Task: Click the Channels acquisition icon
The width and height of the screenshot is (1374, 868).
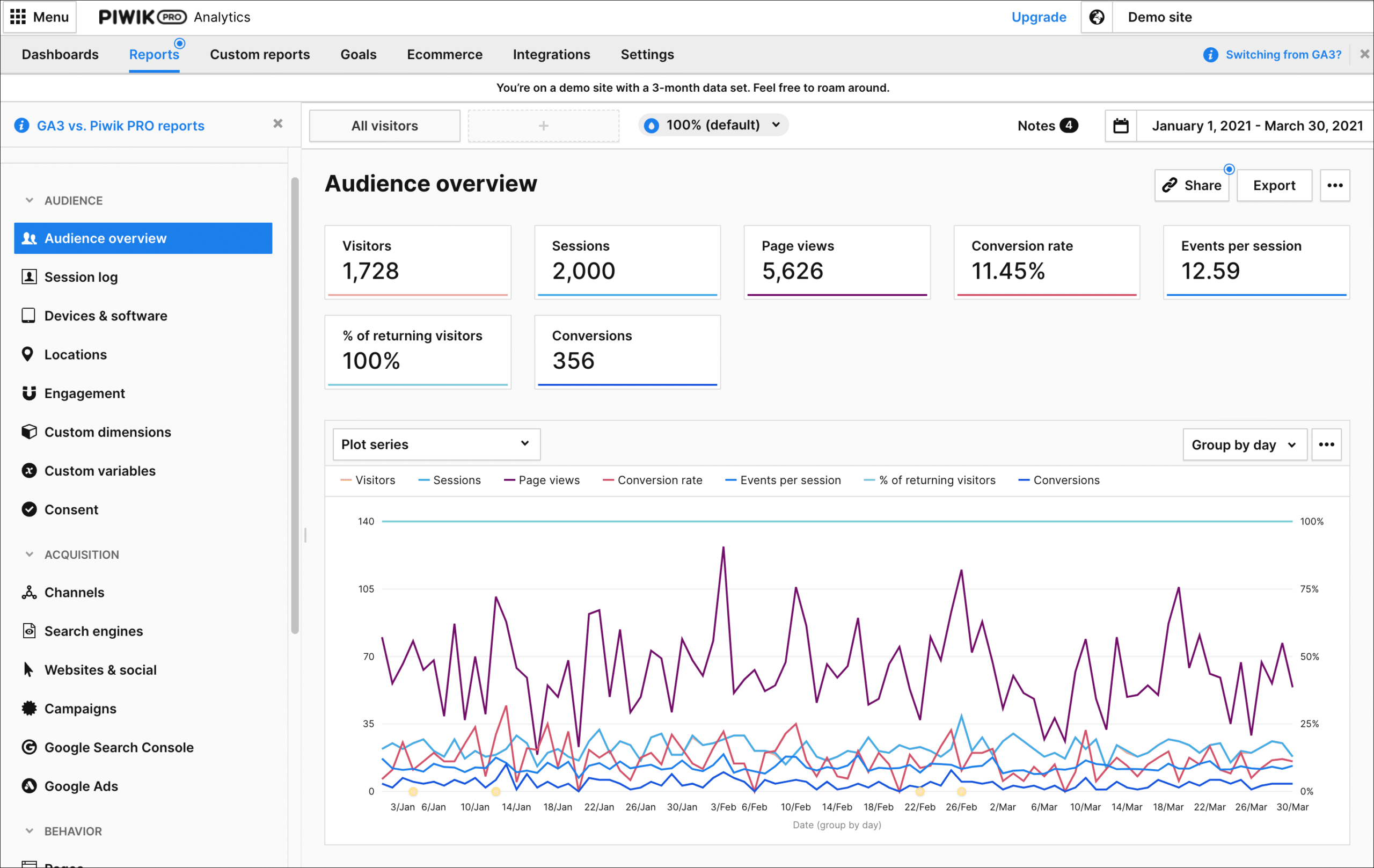Action: [x=29, y=592]
